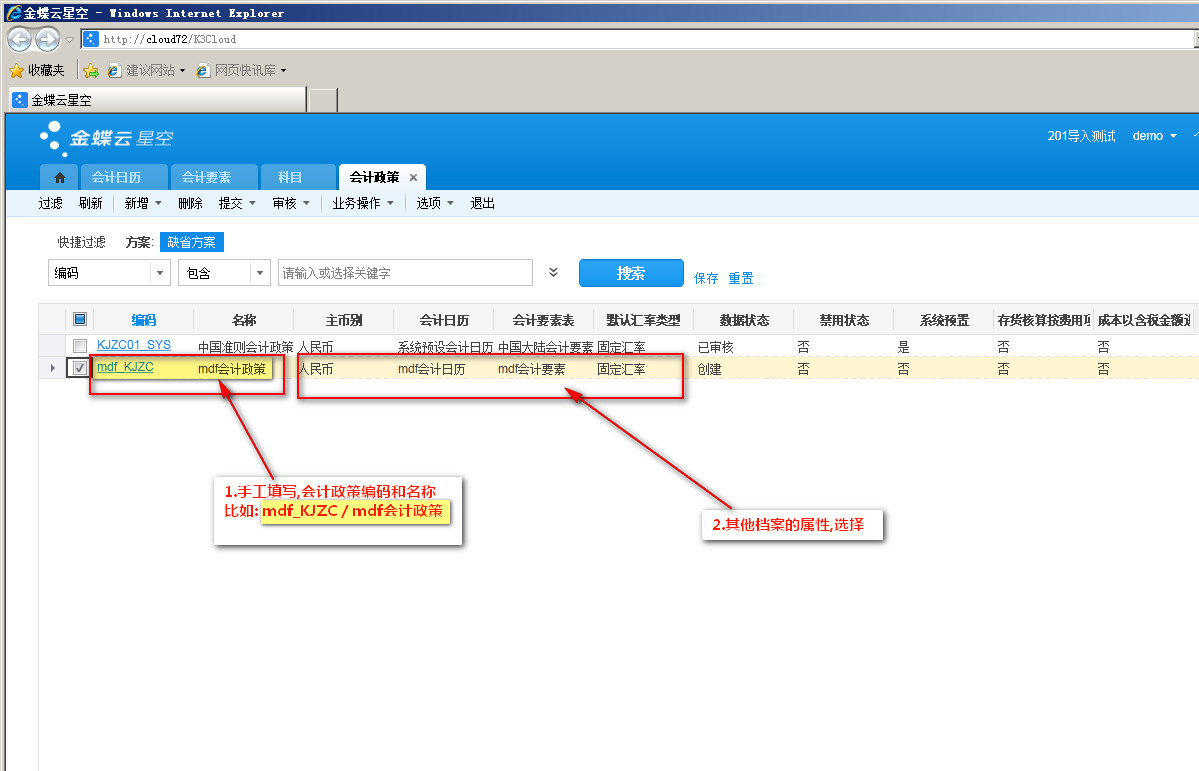Click the browser forward arrow button
Screen dimensions: 1199x771
coord(47,38)
